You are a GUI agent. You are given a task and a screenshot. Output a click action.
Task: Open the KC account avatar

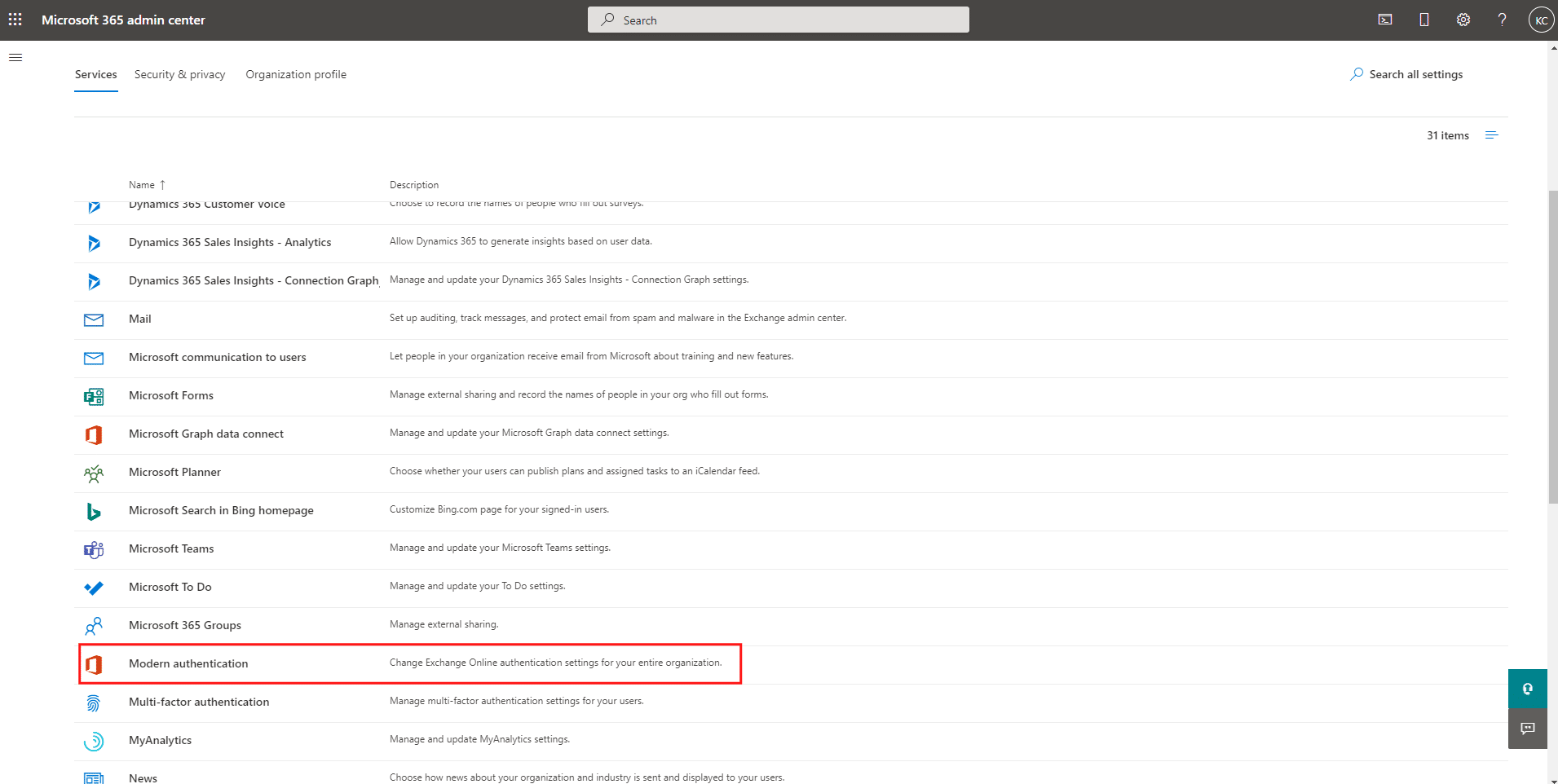coord(1541,20)
